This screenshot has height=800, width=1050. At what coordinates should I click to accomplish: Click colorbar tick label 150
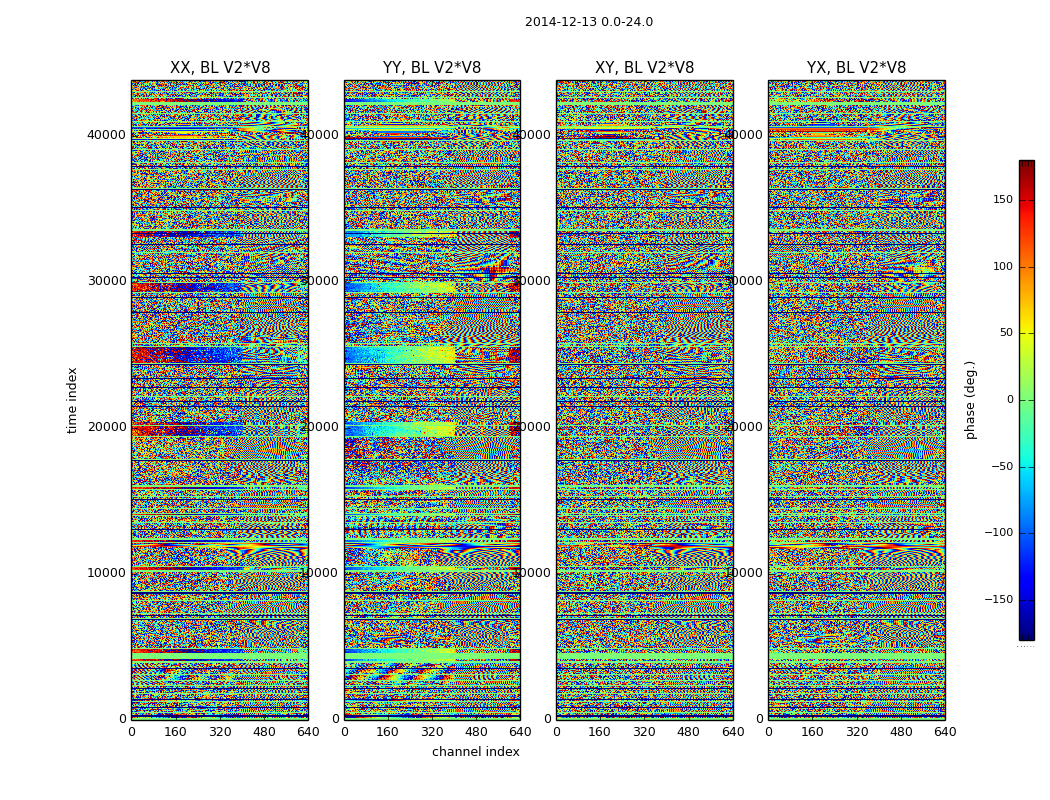point(1003,199)
